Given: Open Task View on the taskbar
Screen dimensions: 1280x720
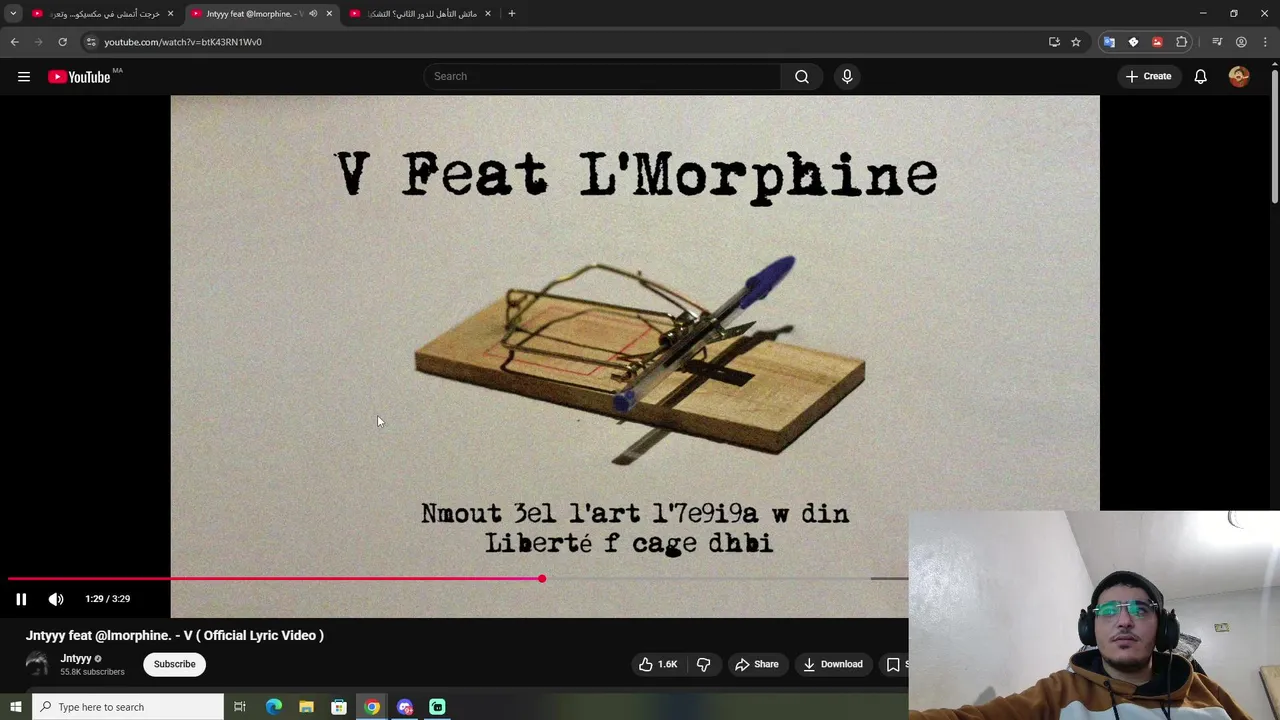Looking at the screenshot, I should pos(240,707).
